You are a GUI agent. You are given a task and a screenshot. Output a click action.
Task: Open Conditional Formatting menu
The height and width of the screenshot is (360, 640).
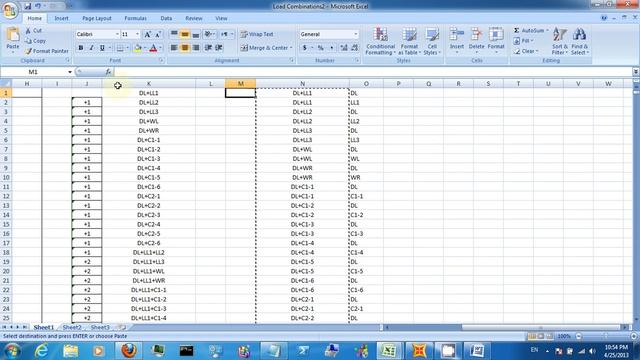380,41
